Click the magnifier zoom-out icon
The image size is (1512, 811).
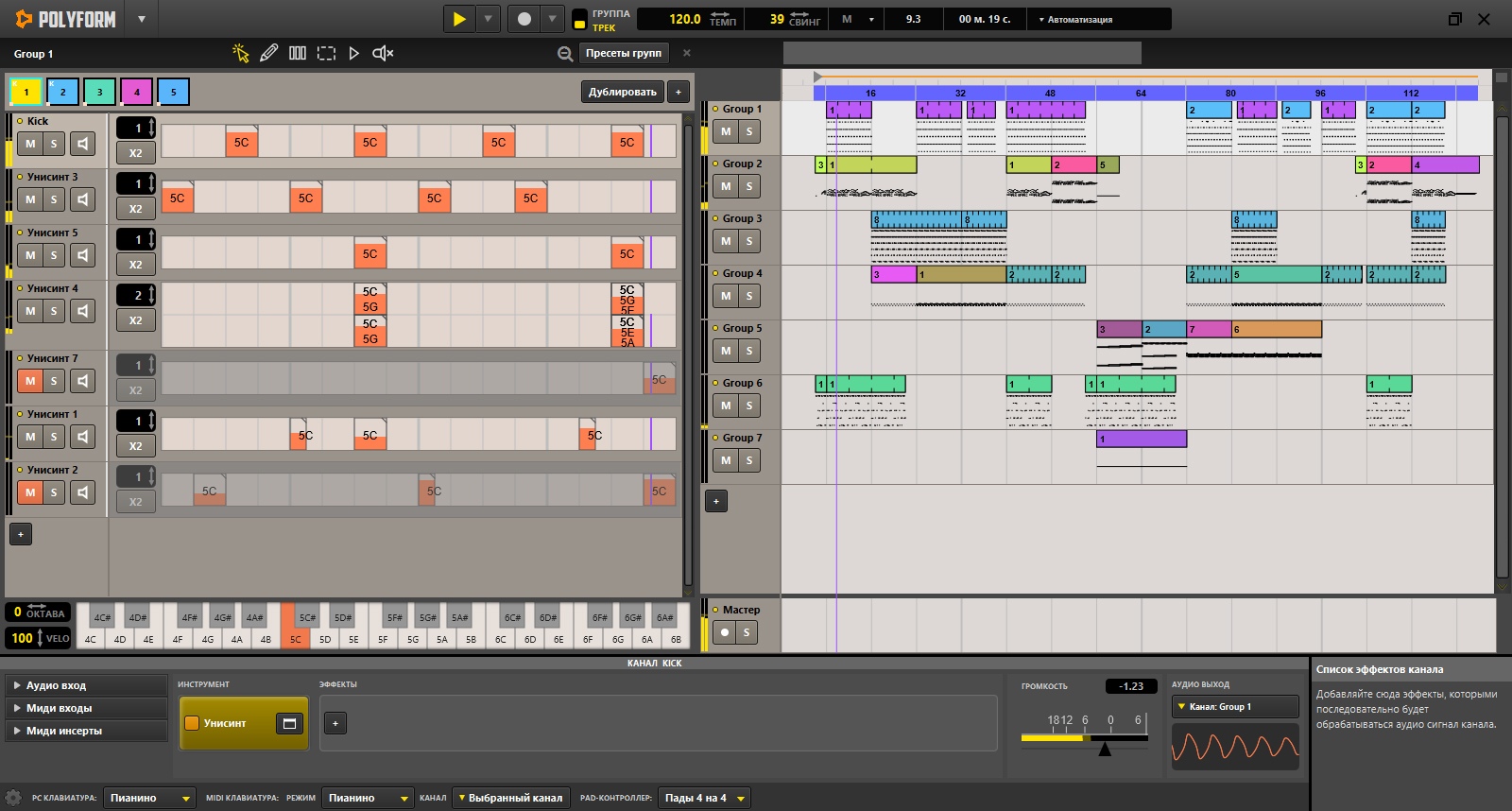tap(565, 54)
